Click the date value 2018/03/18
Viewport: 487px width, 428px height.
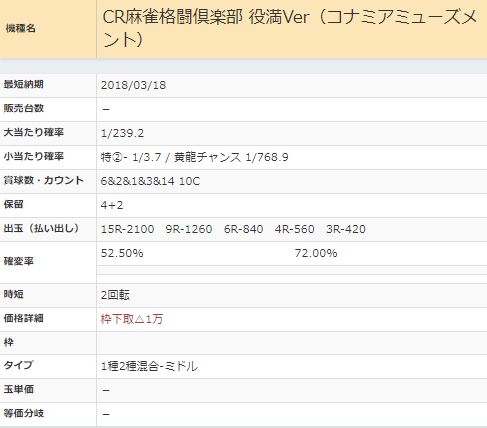coord(133,85)
